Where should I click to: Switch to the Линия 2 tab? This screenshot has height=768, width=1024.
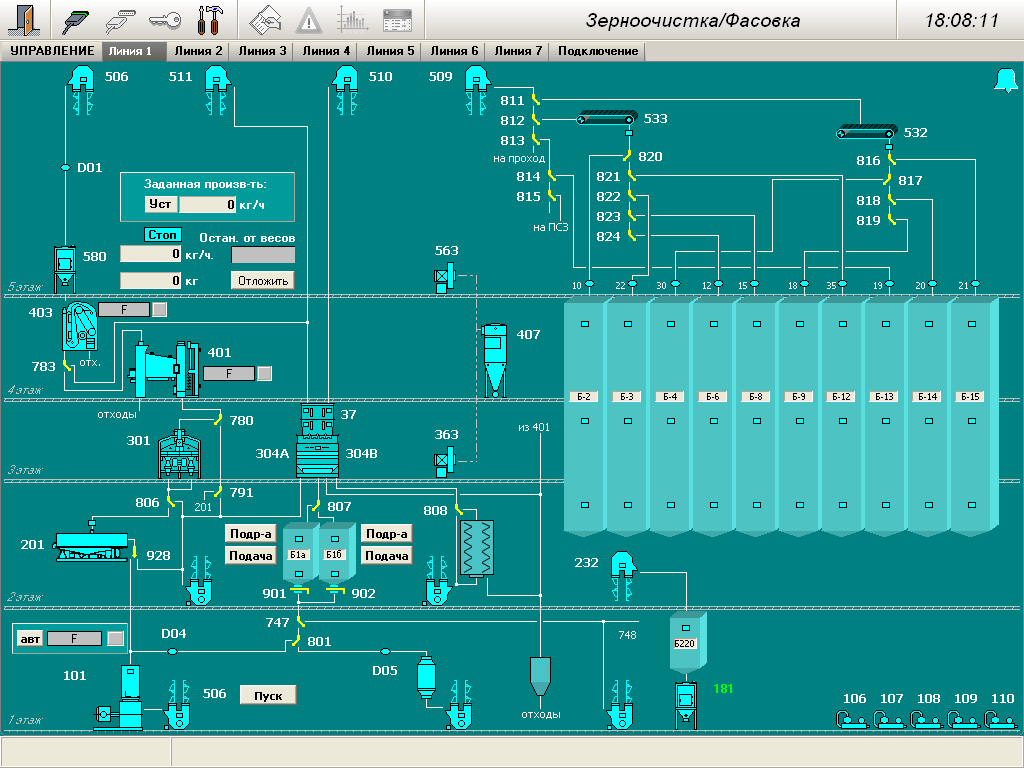coord(198,51)
